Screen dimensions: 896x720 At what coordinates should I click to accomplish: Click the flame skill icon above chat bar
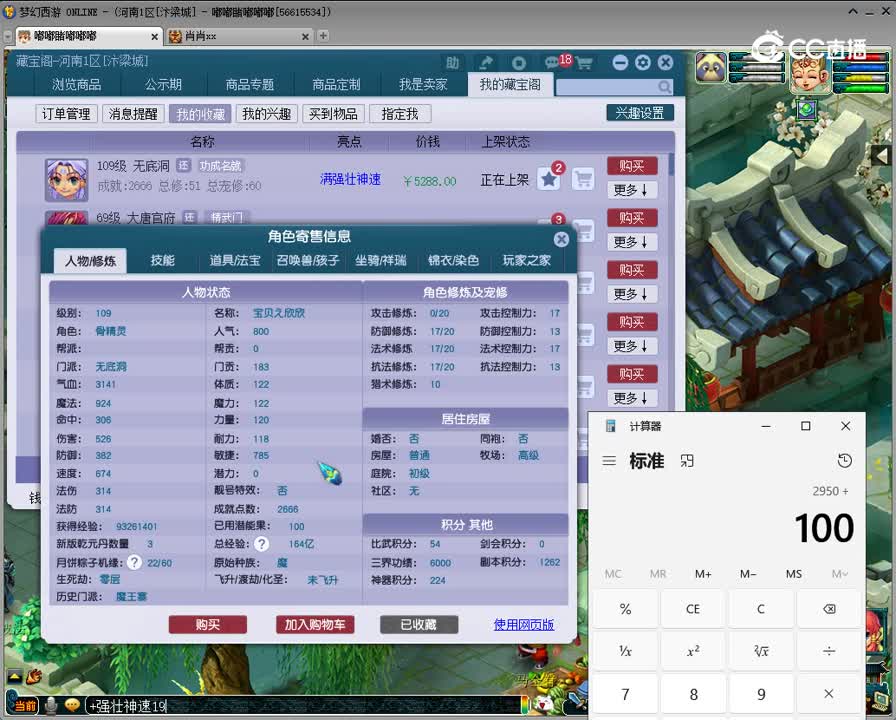tap(34, 677)
